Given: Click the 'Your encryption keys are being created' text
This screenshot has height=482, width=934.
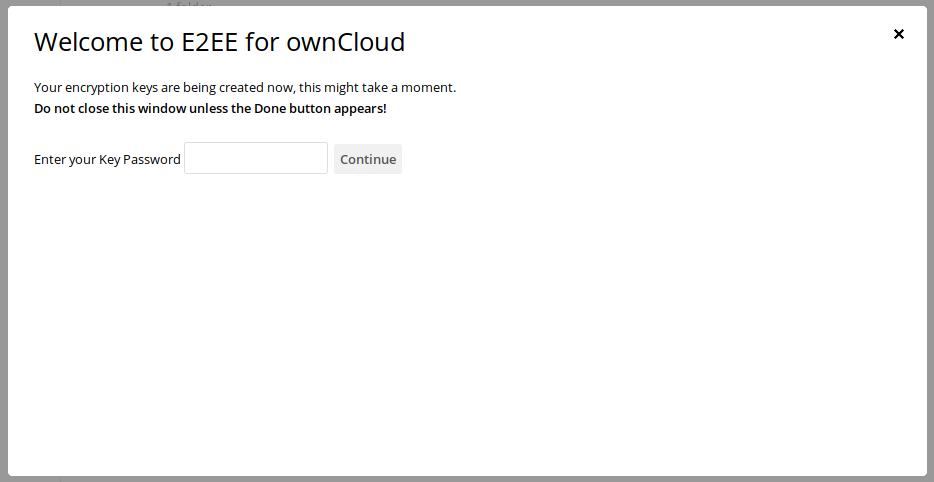Looking at the screenshot, I should (245, 88).
